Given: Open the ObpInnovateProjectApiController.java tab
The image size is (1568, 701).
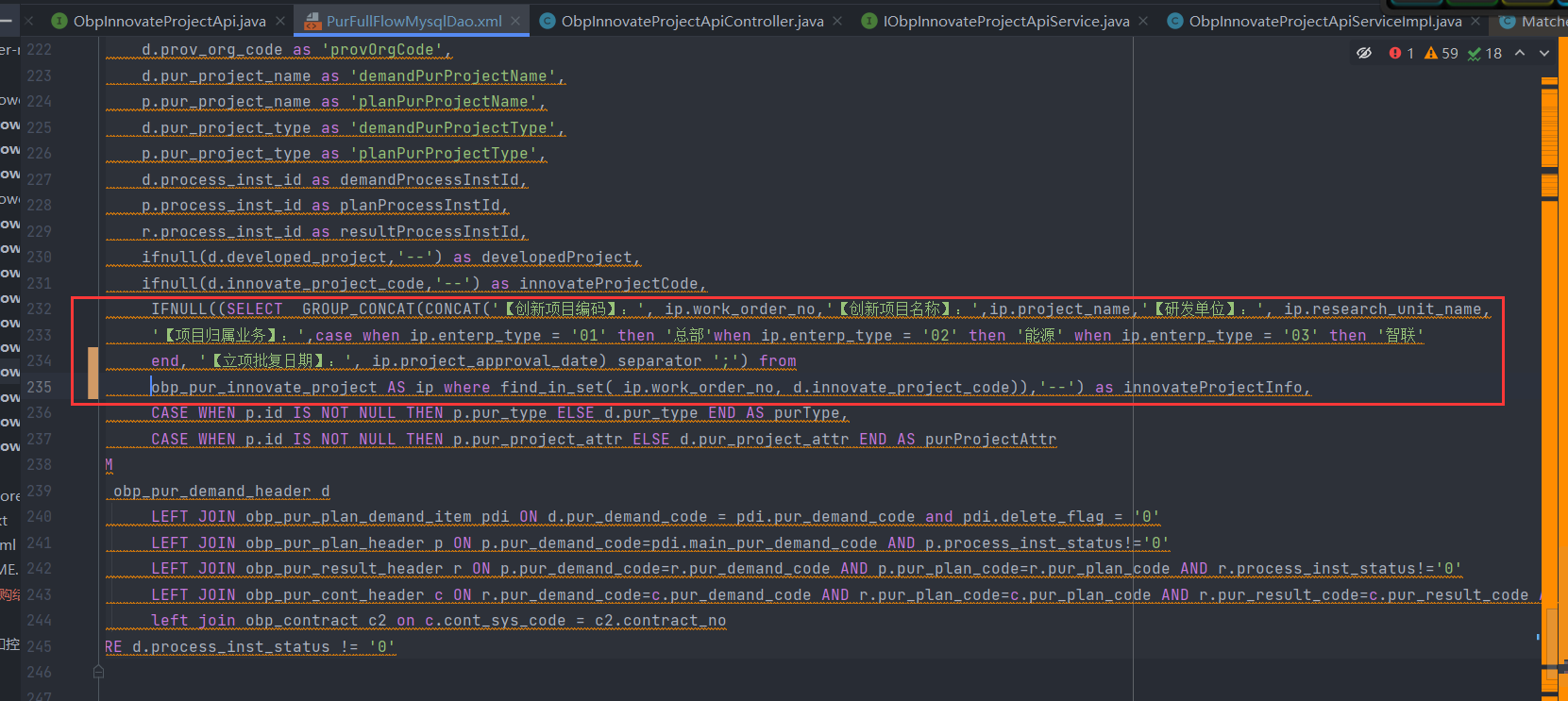Looking at the screenshot, I should pyautogui.click(x=692, y=21).
